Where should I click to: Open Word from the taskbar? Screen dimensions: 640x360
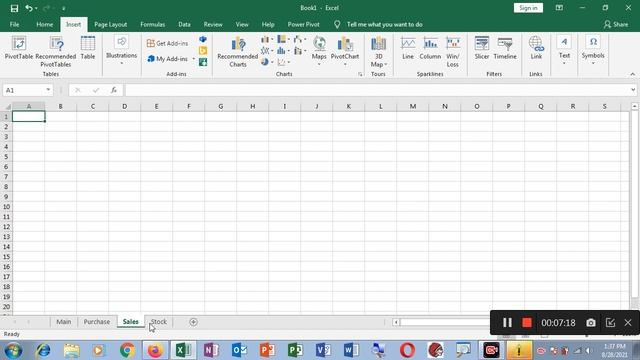[x=351, y=351]
